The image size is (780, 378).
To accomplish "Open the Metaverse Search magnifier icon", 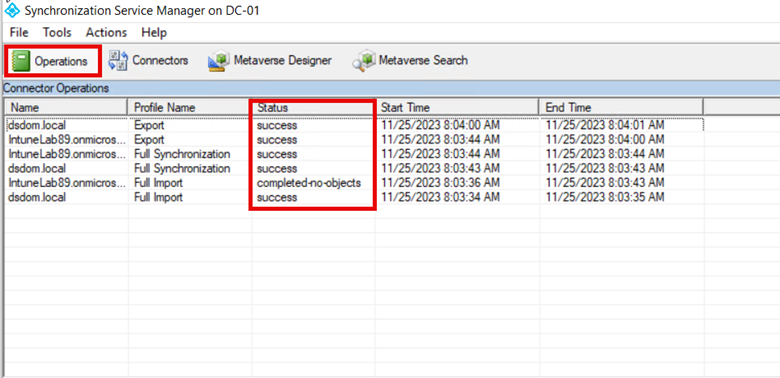I will (x=364, y=60).
